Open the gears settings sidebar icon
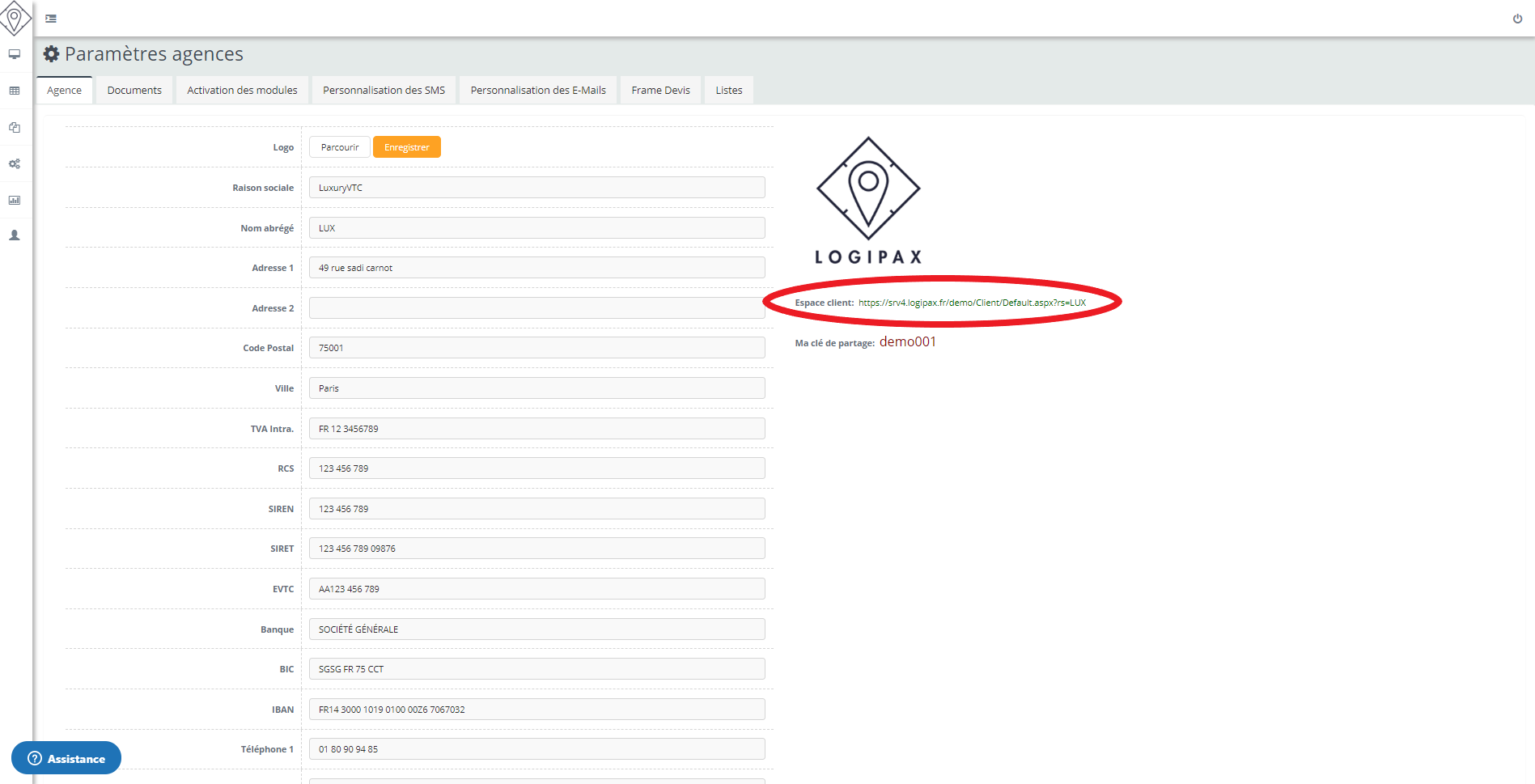The image size is (1535, 784). (x=15, y=163)
